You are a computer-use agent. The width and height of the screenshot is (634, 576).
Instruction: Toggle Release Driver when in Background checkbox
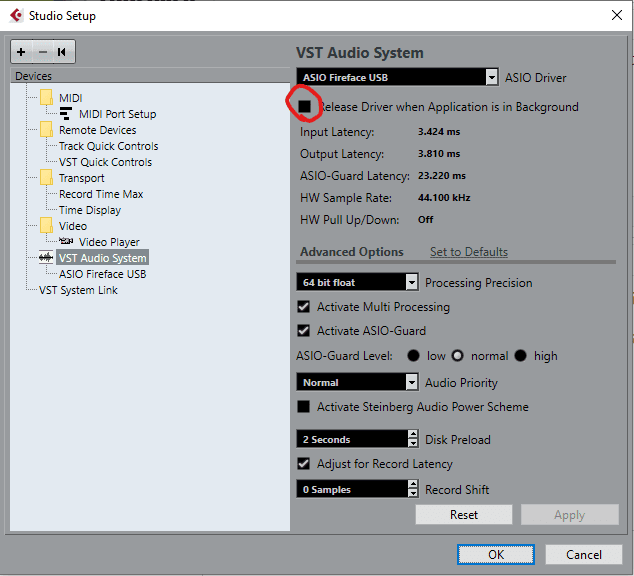click(304, 107)
